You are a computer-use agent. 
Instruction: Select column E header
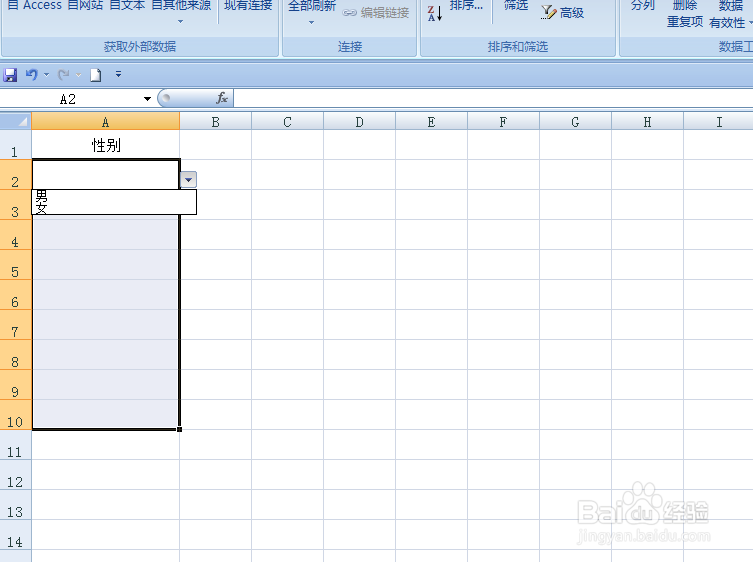431,122
